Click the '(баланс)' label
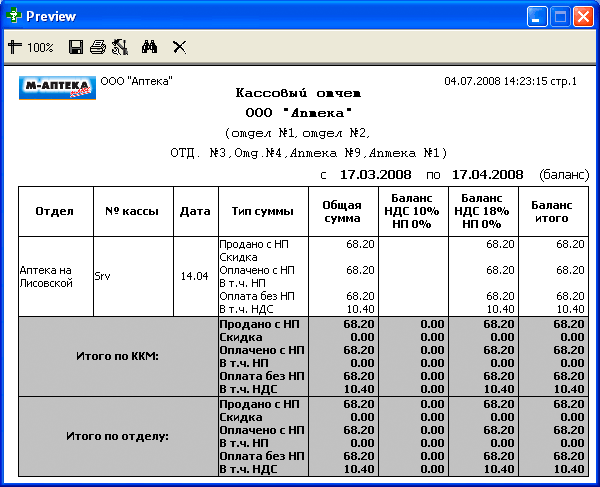Viewport: 600px width, 487px height. point(564,175)
